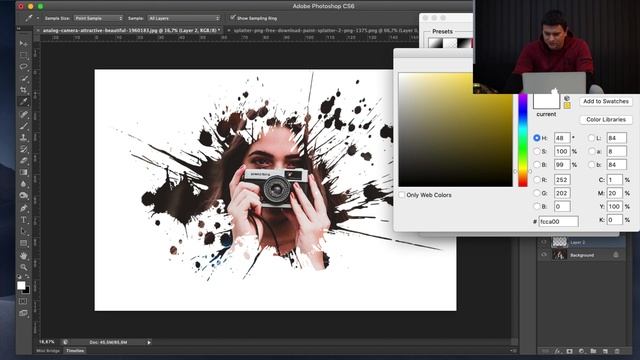Select the Lasso tool
Image resolution: width=640 pixels, height=360 pixels.
tap(23, 67)
